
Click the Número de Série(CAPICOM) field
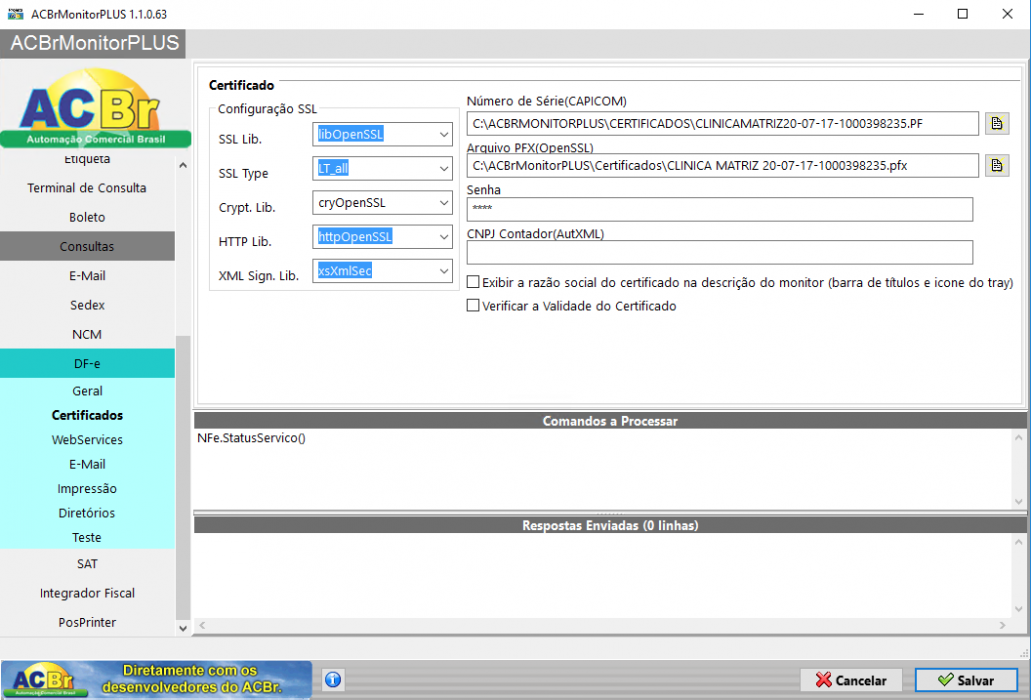pos(723,124)
